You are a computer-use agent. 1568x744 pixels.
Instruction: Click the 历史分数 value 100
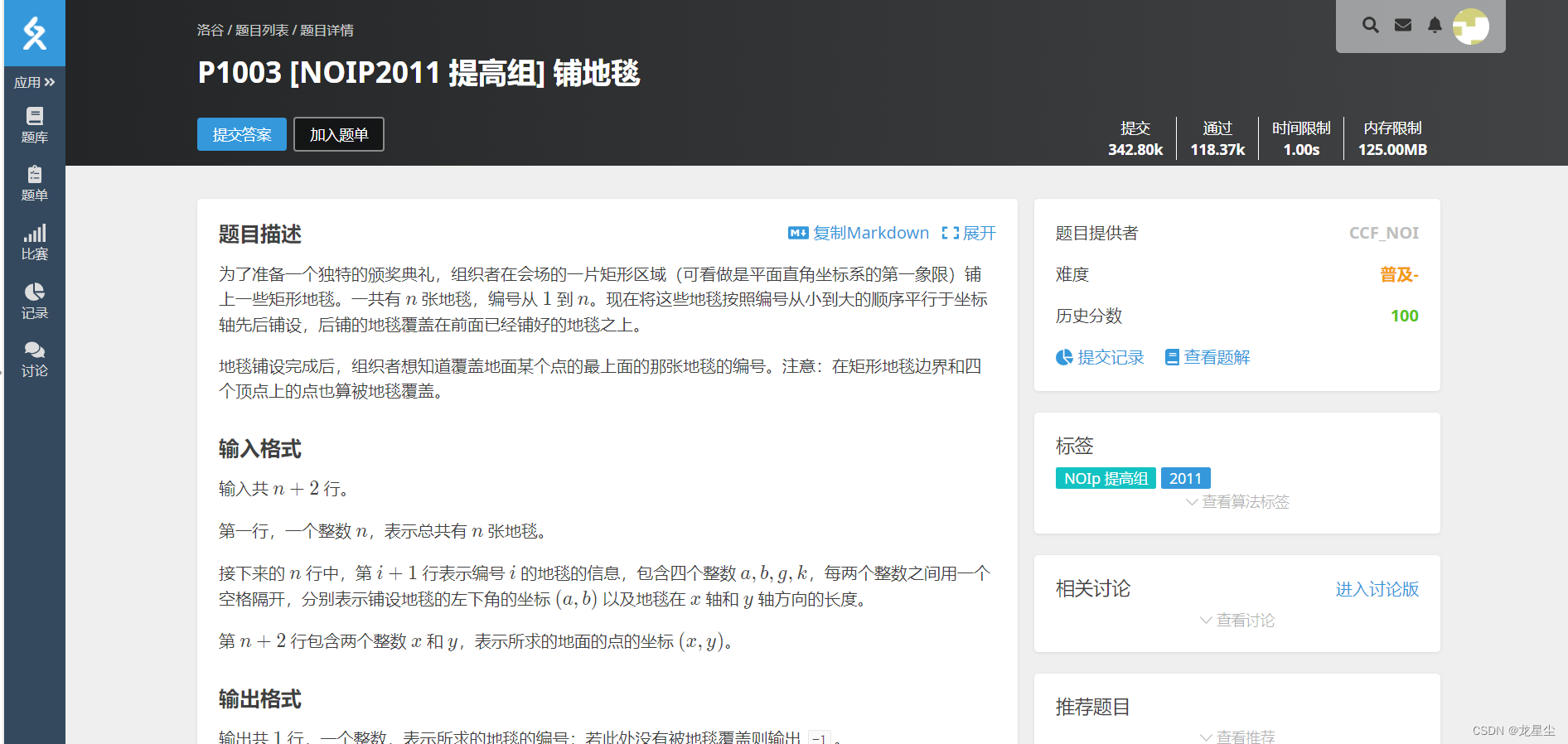pyautogui.click(x=1404, y=316)
